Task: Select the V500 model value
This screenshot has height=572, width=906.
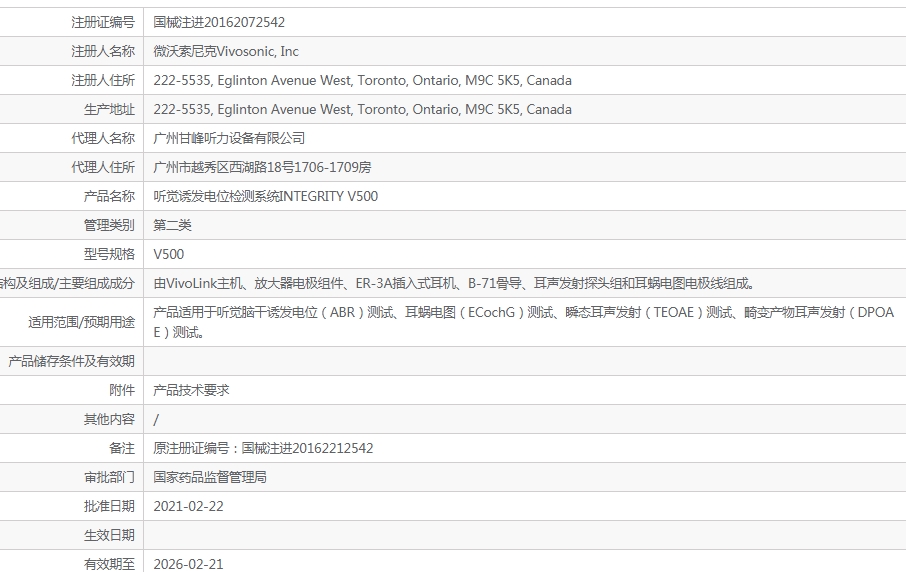Action: point(169,254)
